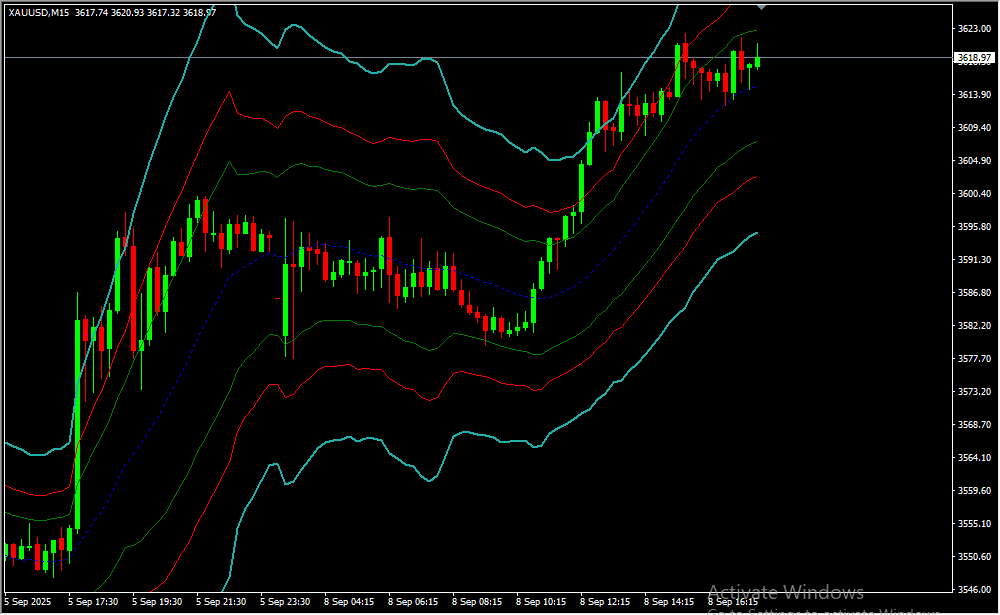
Task: Select the 5 Sep 21:30 time label
Action: 221,602
